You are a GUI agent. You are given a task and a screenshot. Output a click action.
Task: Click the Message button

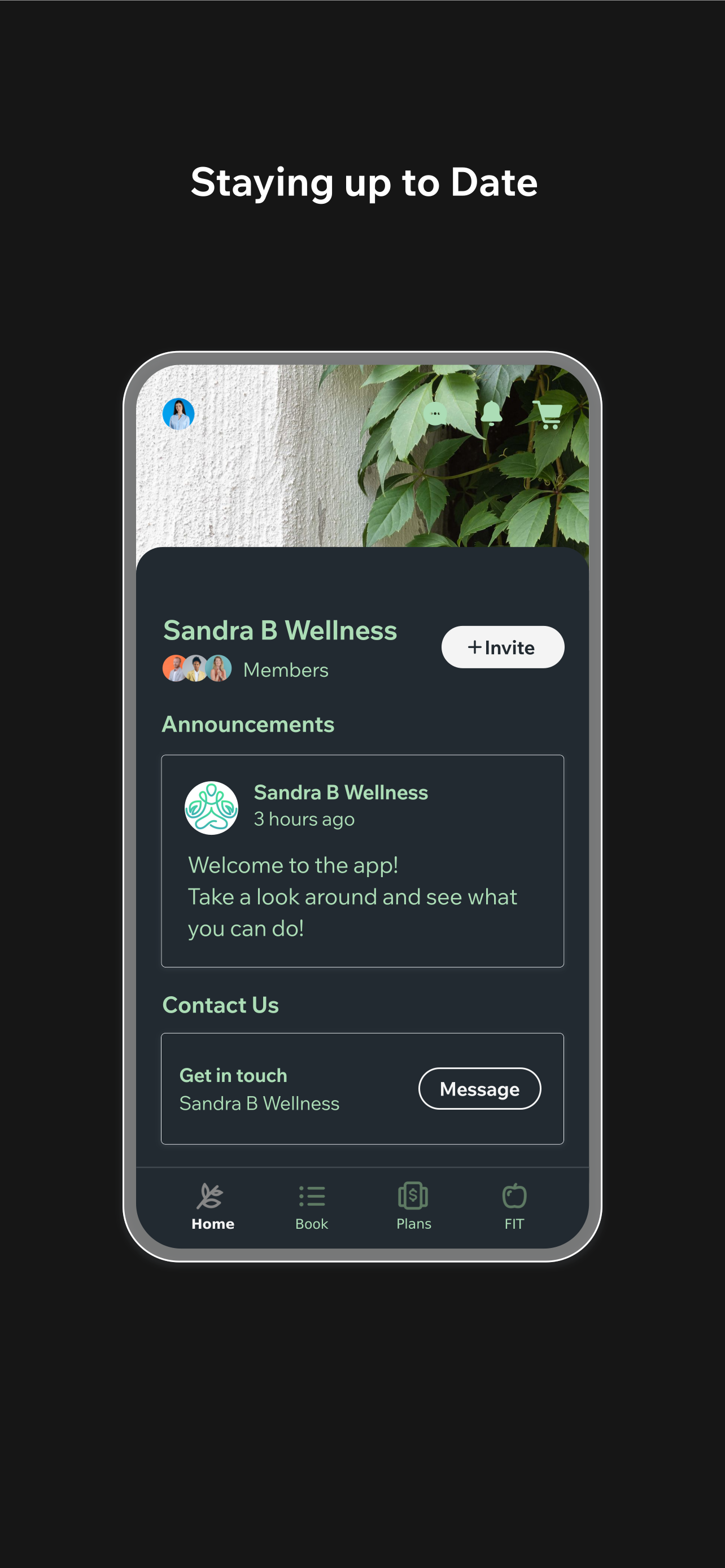(x=480, y=1088)
